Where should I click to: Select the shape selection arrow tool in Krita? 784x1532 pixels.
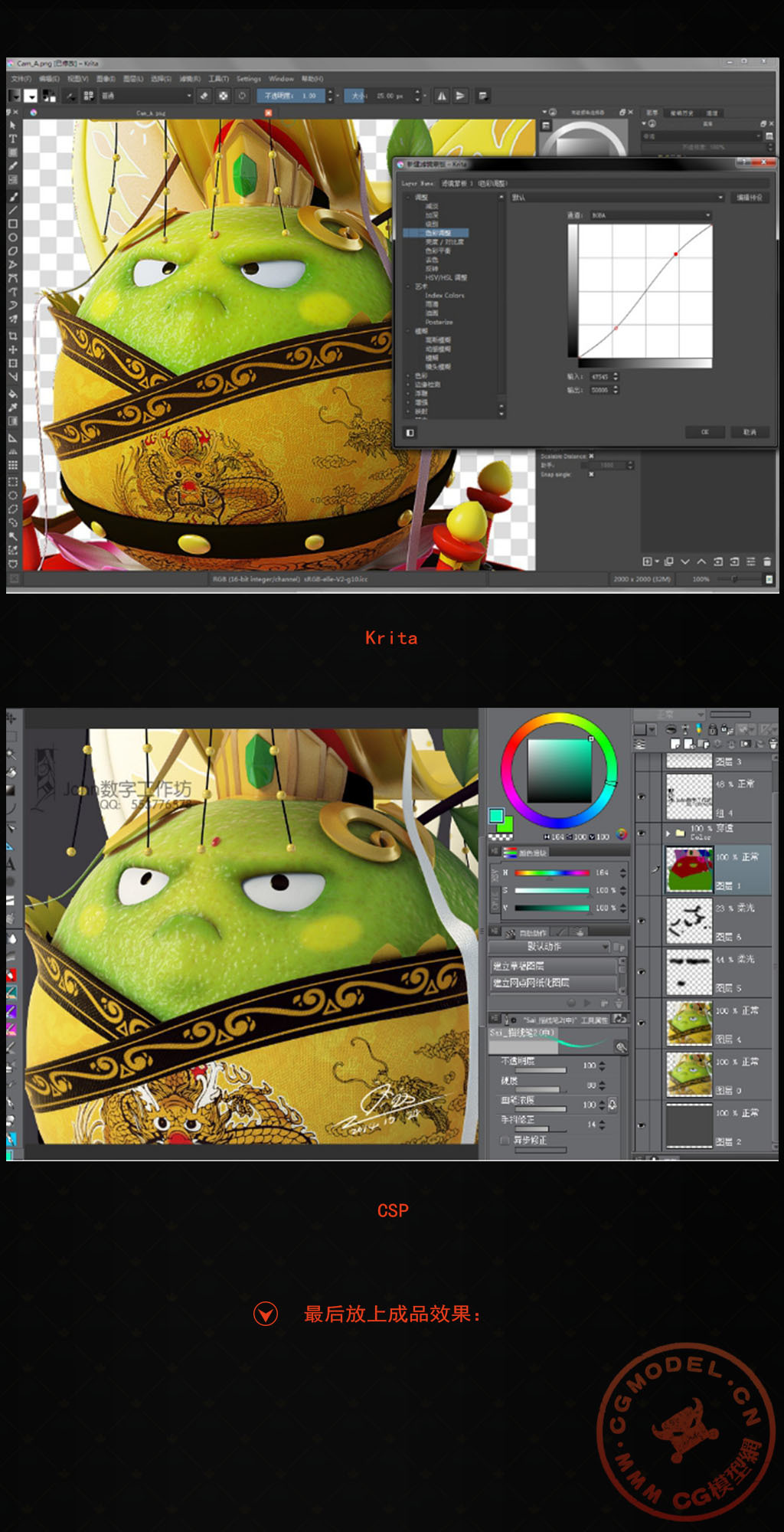[13, 125]
